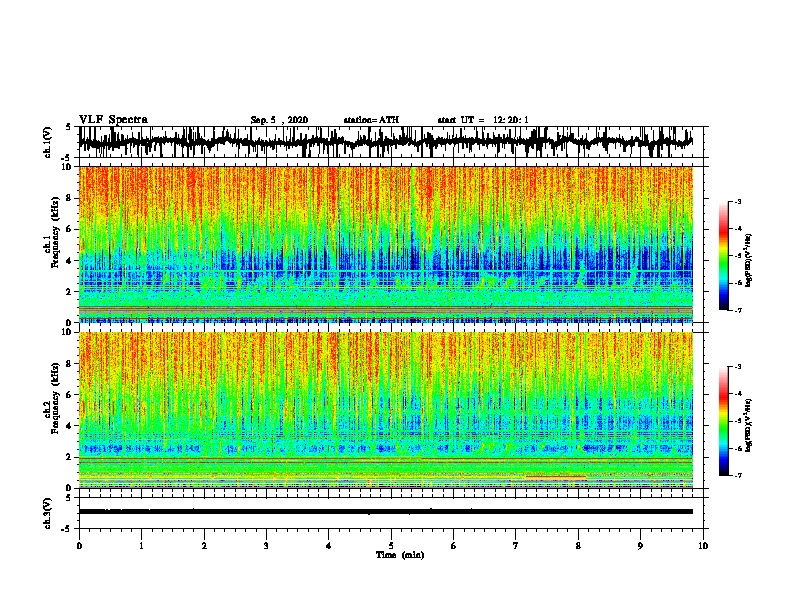Click the ch.2 spectrogram plot
Viewport: 792px width, 612px height.
(386, 410)
